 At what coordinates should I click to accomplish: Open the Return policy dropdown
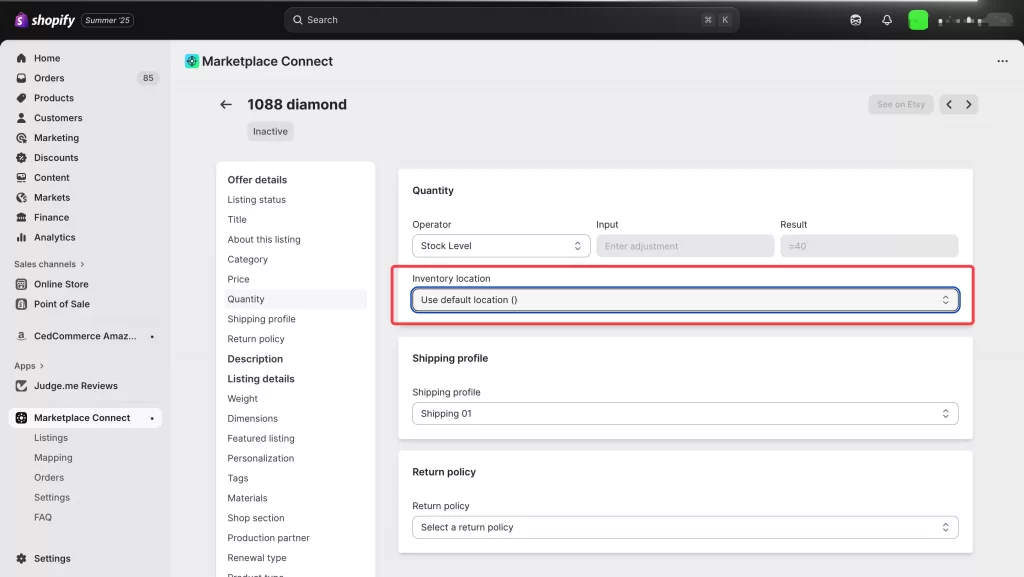pos(685,527)
